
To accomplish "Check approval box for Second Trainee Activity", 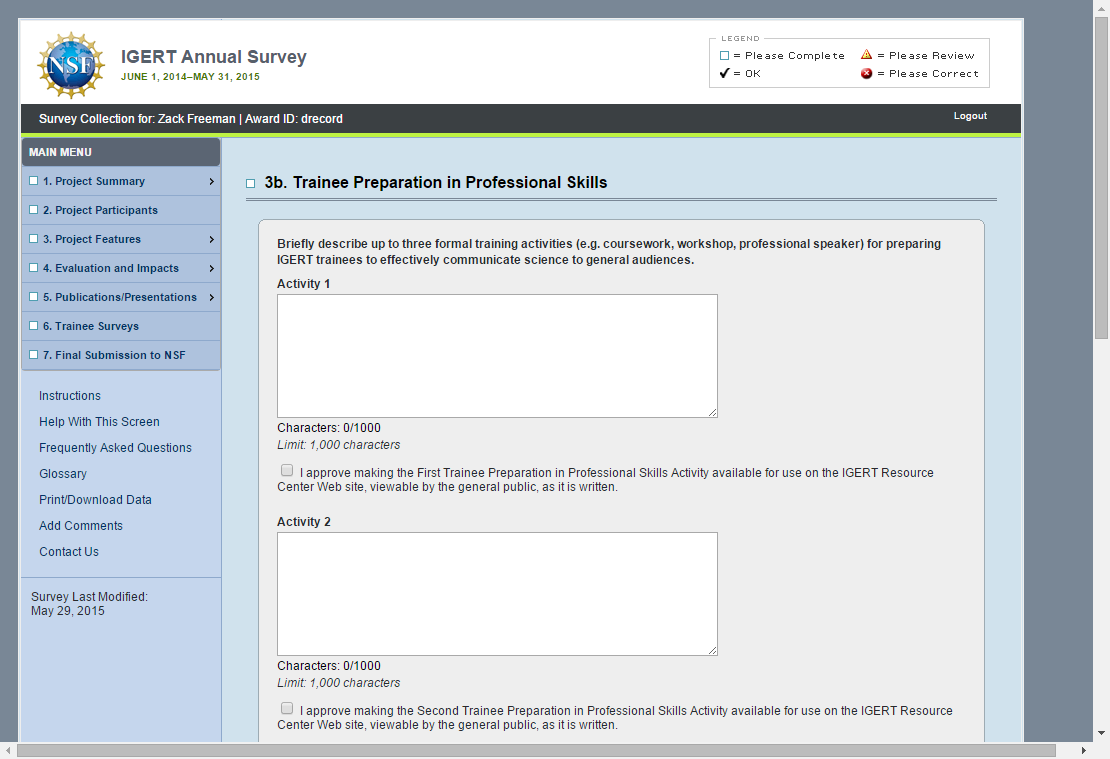I will pos(287,708).
